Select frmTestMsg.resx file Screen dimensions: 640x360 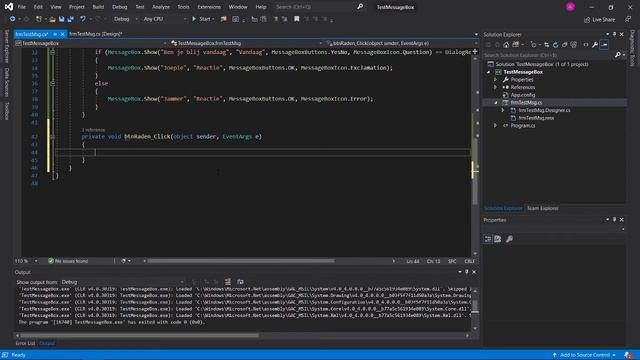coord(536,118)
